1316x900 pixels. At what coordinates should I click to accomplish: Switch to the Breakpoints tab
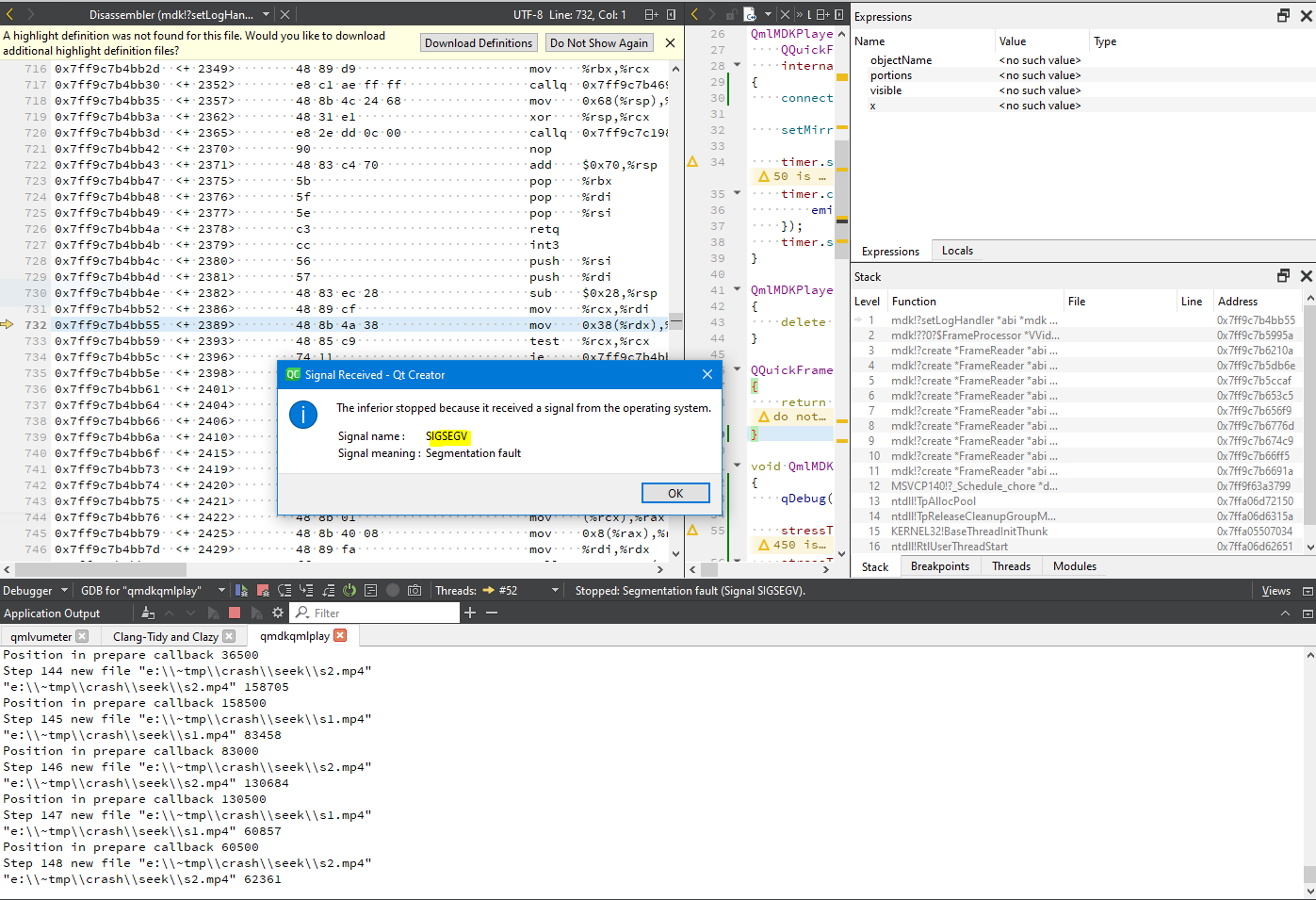pyautogui.click(x=939, y=566)
